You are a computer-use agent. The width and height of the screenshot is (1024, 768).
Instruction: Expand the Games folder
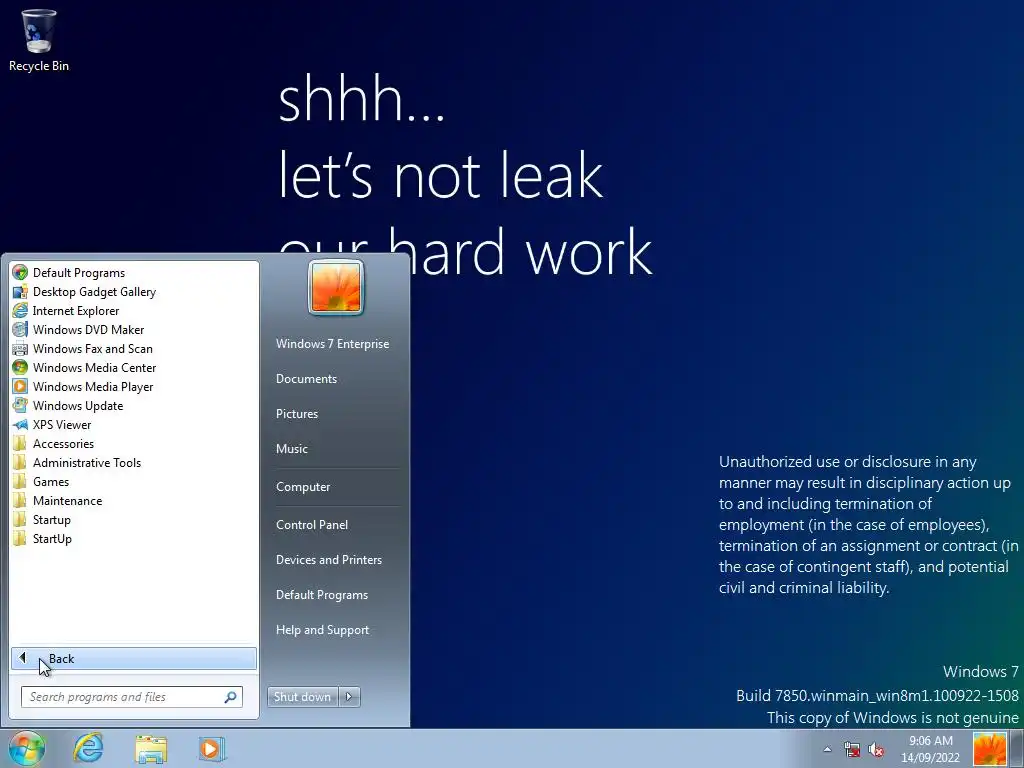(x=134, y=481)
